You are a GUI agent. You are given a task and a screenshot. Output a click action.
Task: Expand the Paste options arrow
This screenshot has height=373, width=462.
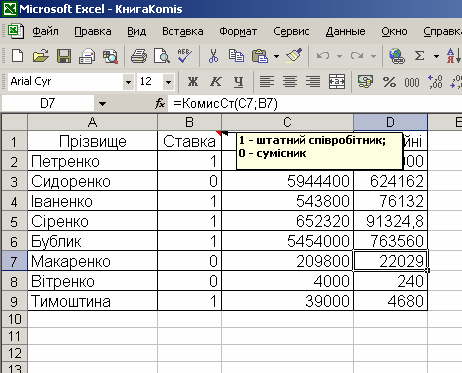[x=276, y=56]
